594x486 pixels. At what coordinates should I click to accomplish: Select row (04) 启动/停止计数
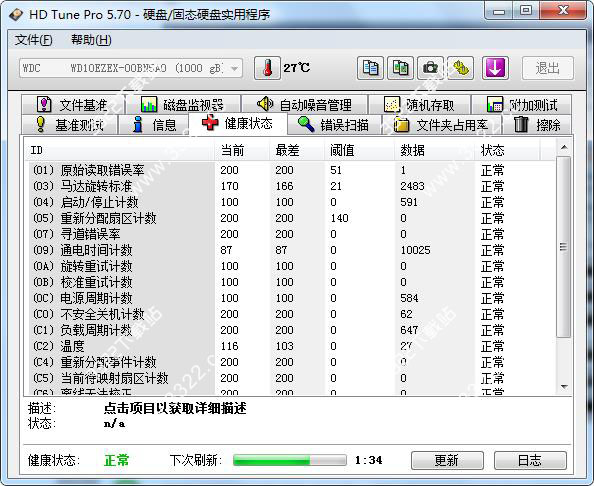[292, 202]
